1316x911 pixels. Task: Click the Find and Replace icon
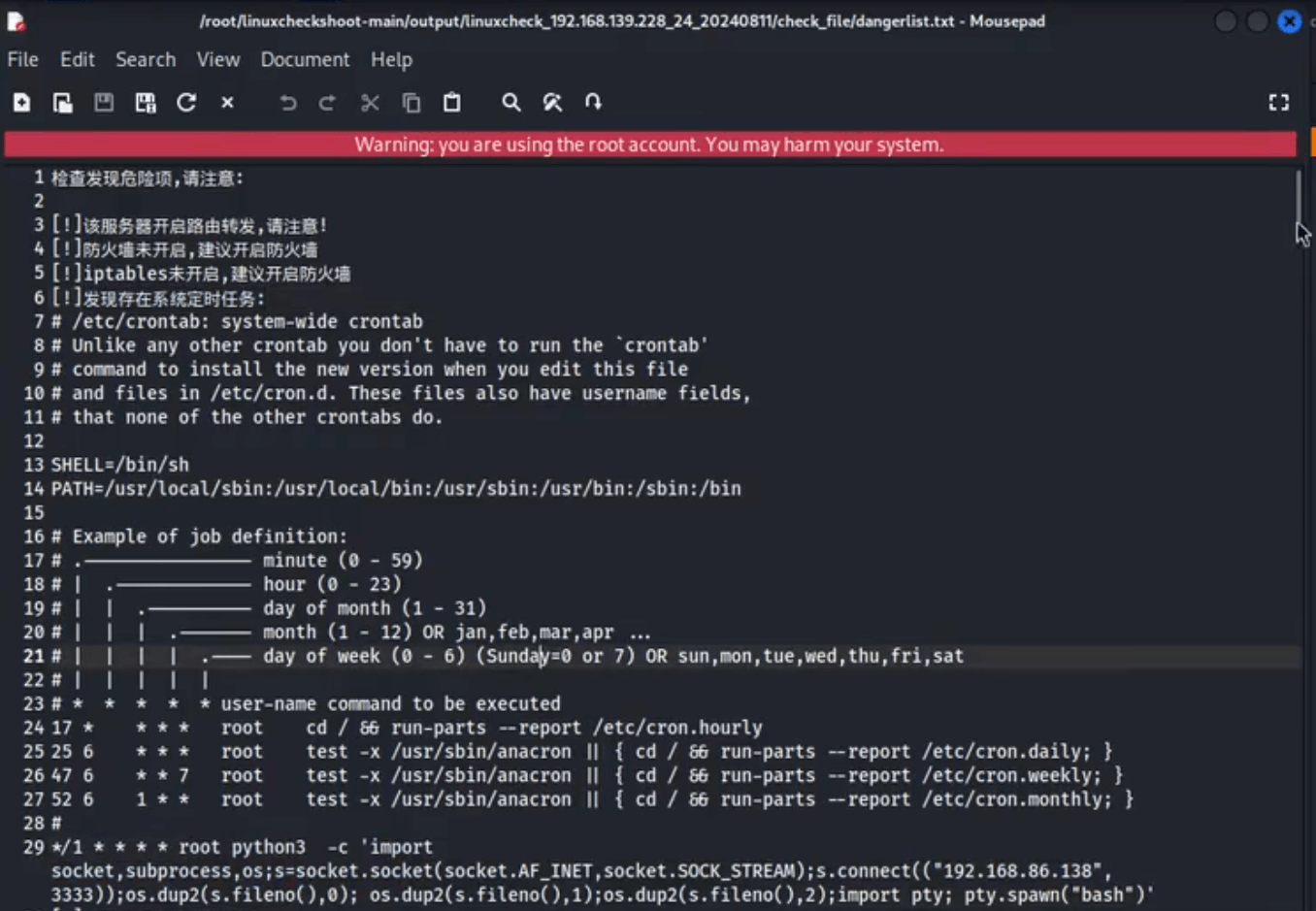pos(552,102)
